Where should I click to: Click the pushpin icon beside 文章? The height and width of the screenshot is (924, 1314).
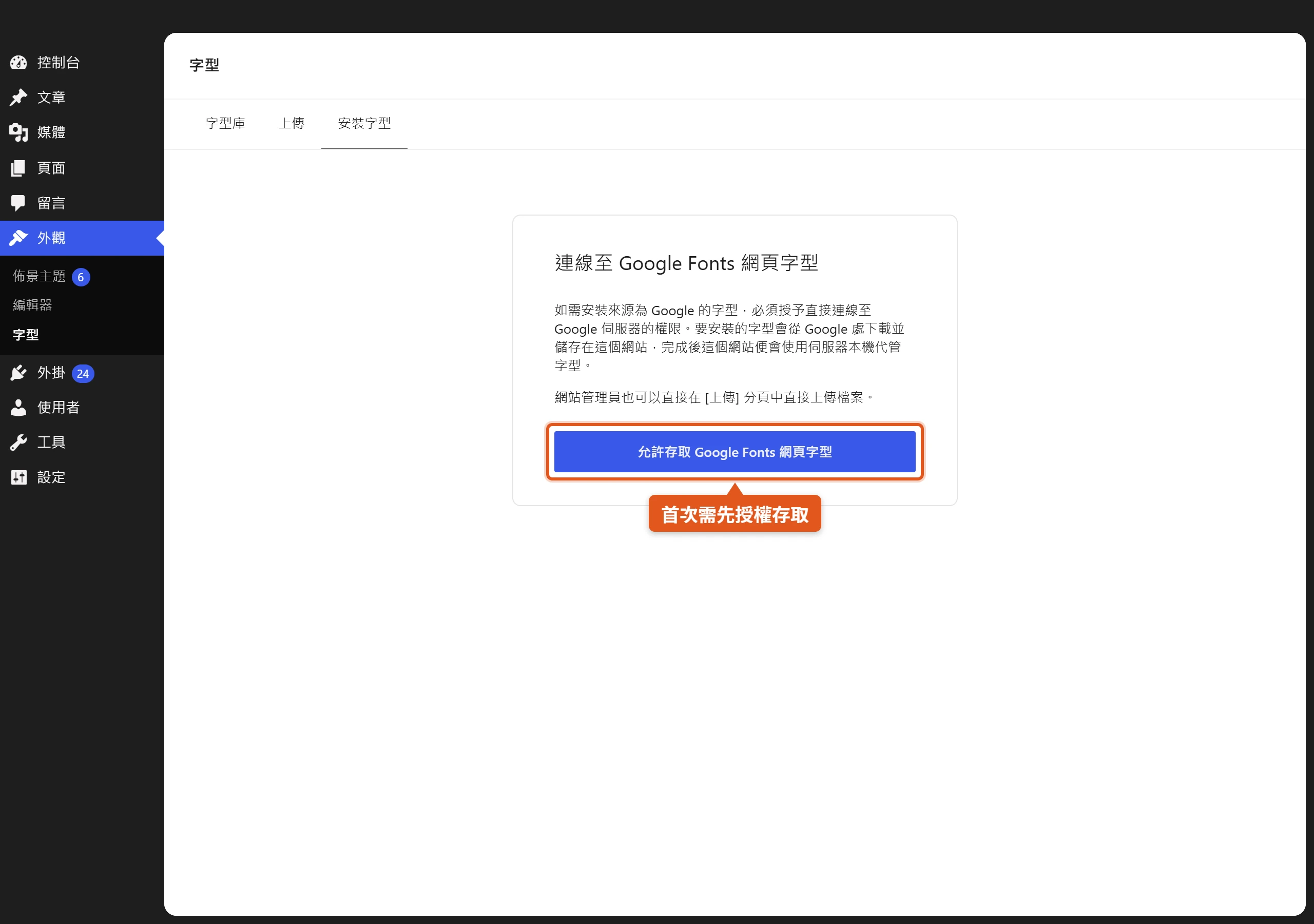point(18,98)
